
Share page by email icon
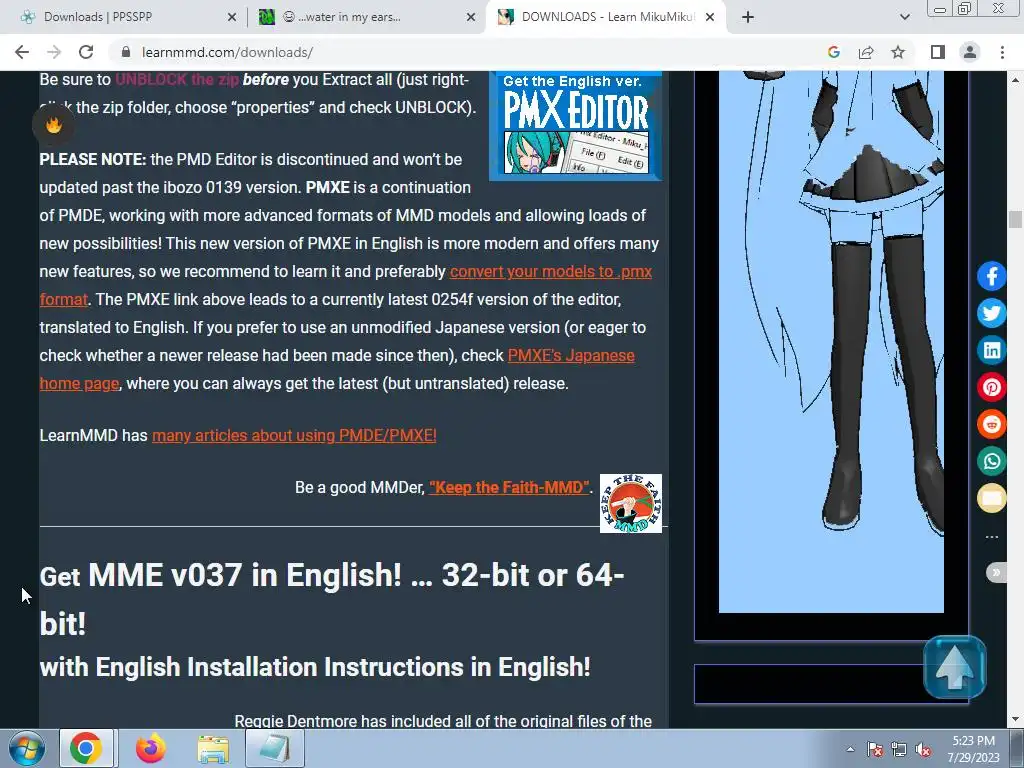coord(991,499)
